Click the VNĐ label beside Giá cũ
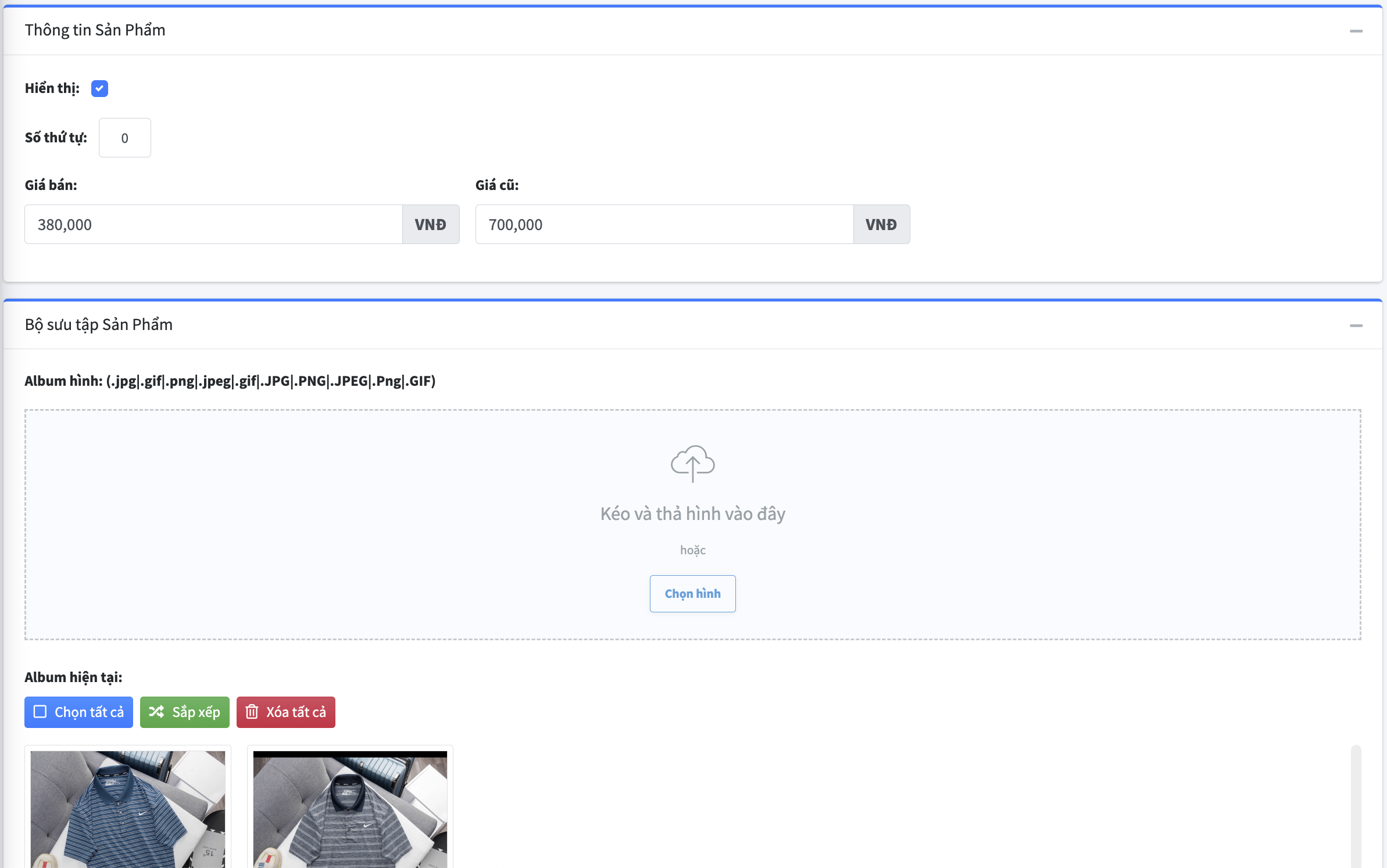This screenshot has height=868, width=1387. click(x=881, y=224)
